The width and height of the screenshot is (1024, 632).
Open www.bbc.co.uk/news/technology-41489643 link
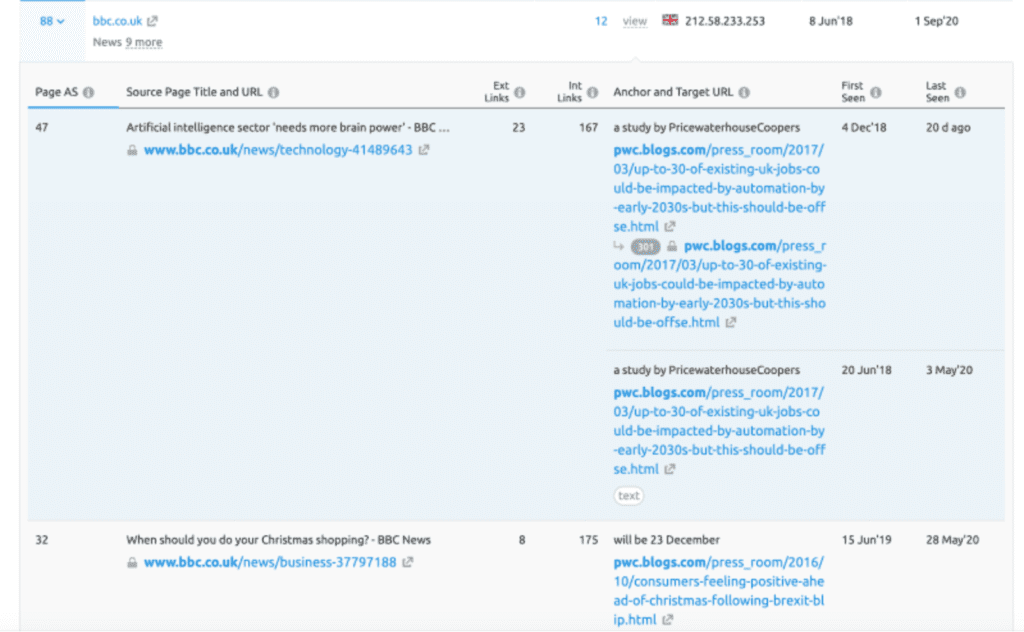click(278, 150)
